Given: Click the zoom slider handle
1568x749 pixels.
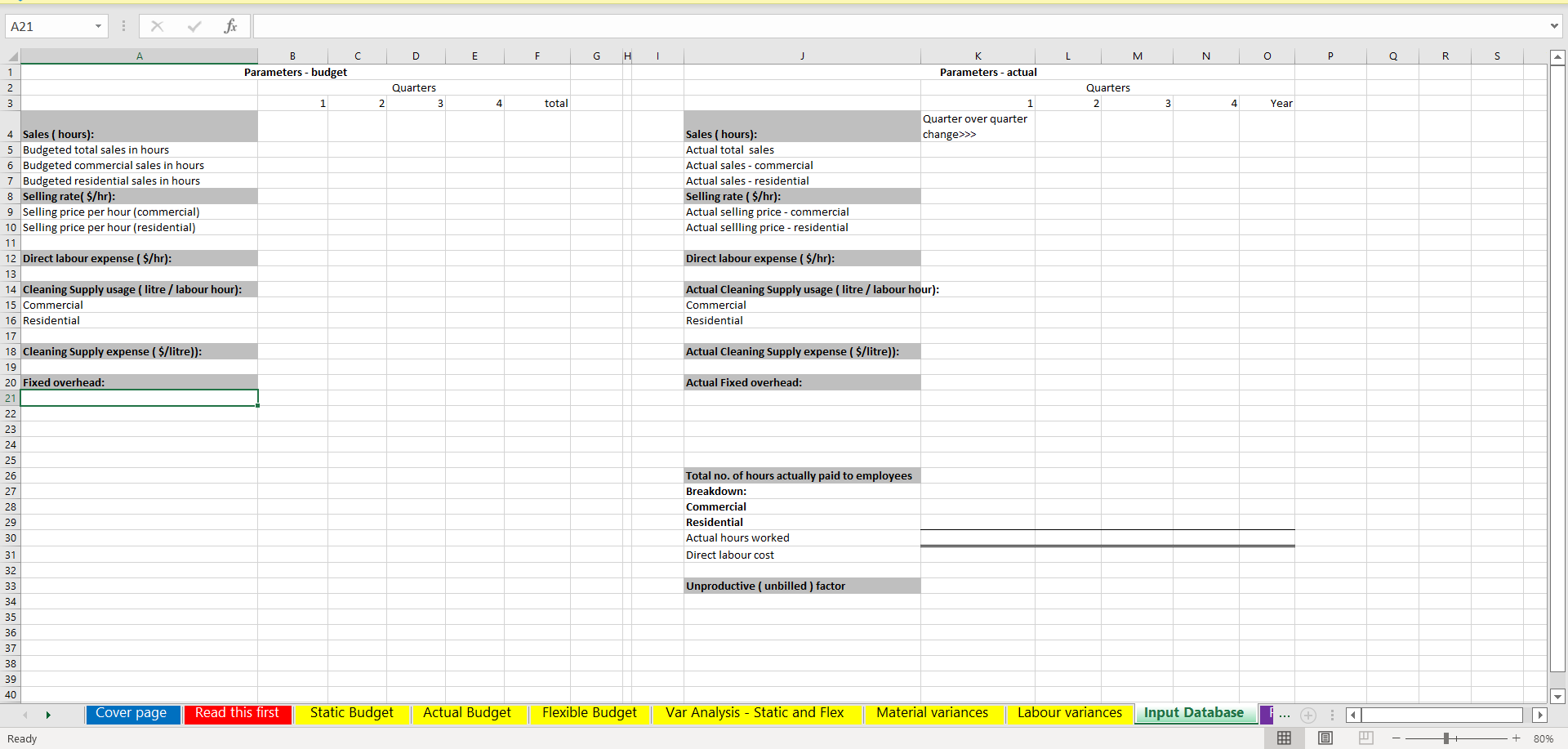Looking at the screenshot, I should tap(1445, 738).
